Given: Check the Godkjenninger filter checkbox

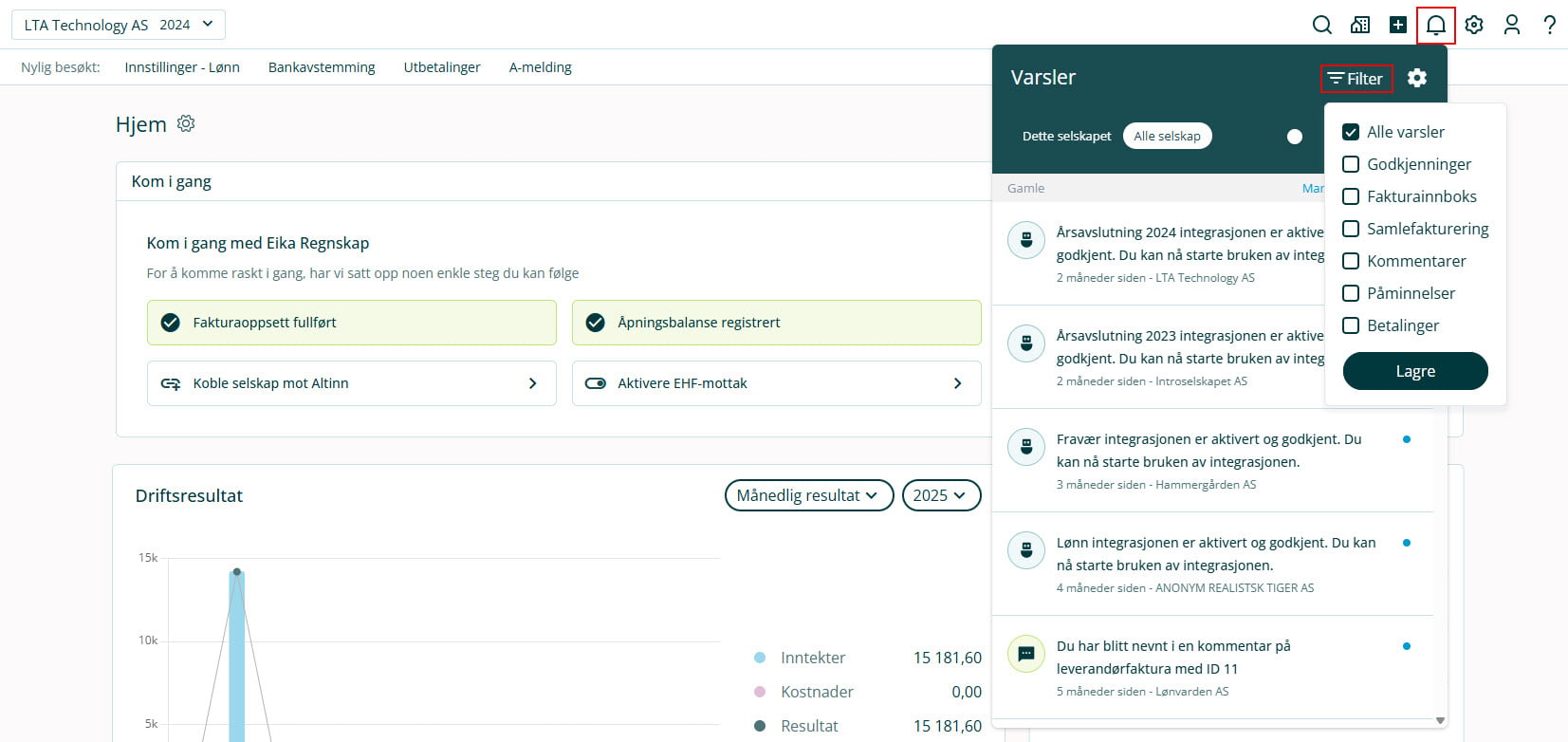Looking at the screenshot, I should 1351,164.
